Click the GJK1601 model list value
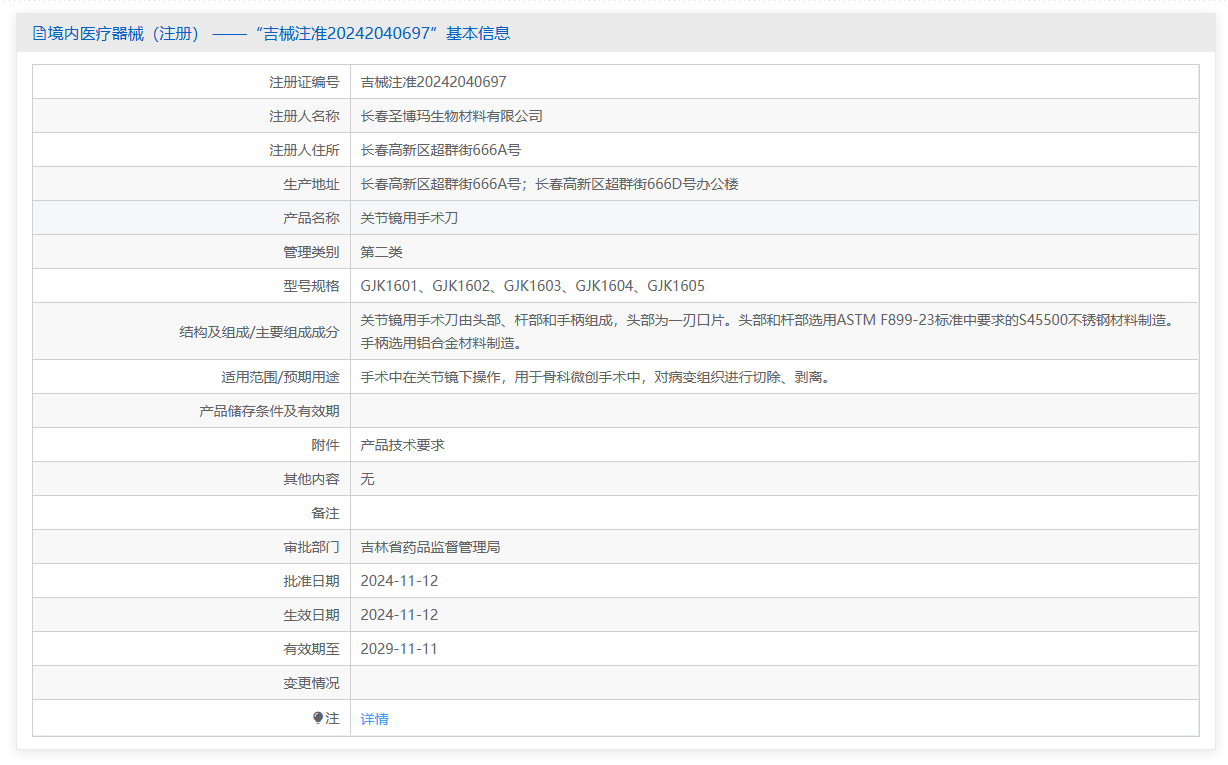This screenshot has width=1228, height=765. (x=533, y=286)
